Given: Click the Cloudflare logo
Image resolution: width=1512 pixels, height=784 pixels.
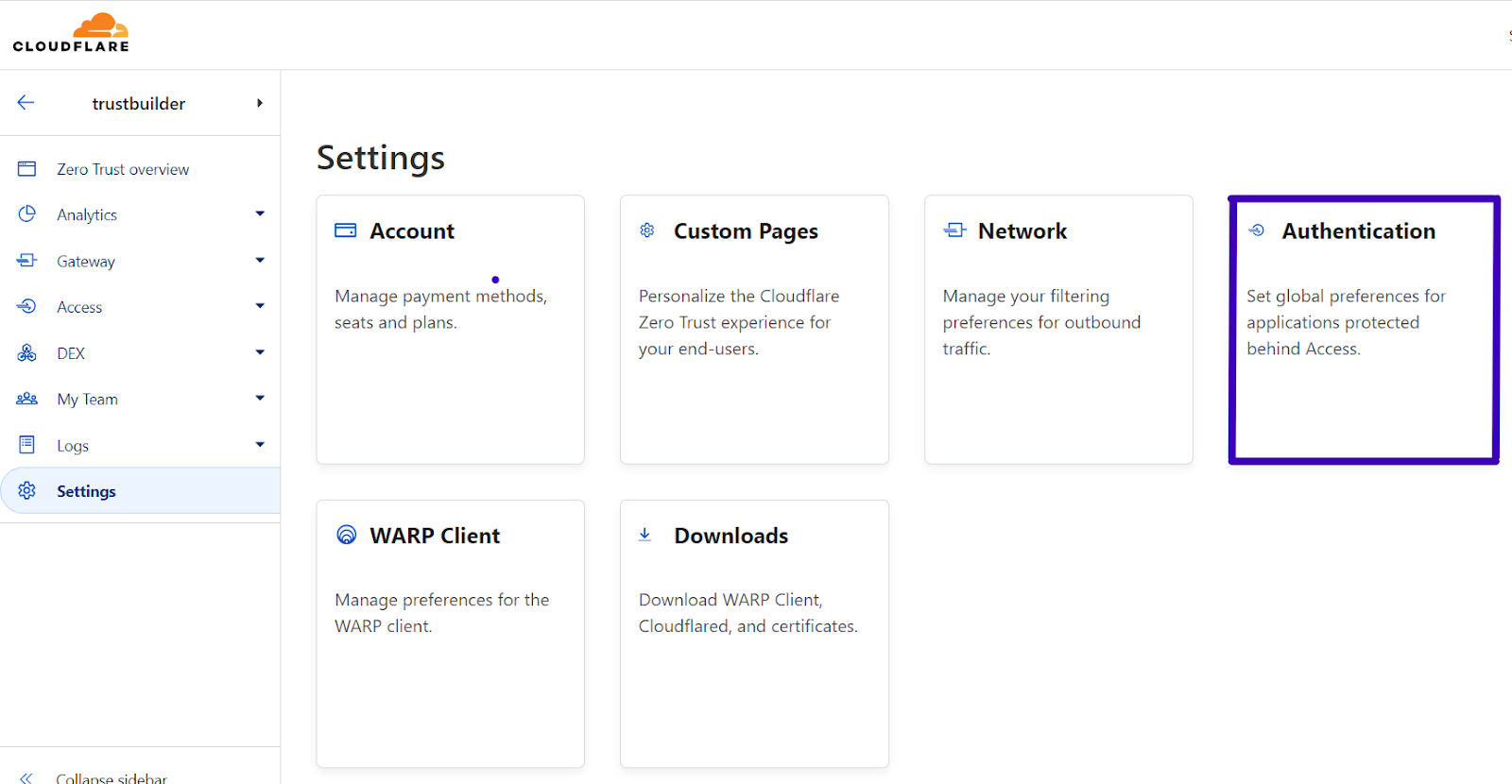Looking at the screenshot, I should click(71, 33).
